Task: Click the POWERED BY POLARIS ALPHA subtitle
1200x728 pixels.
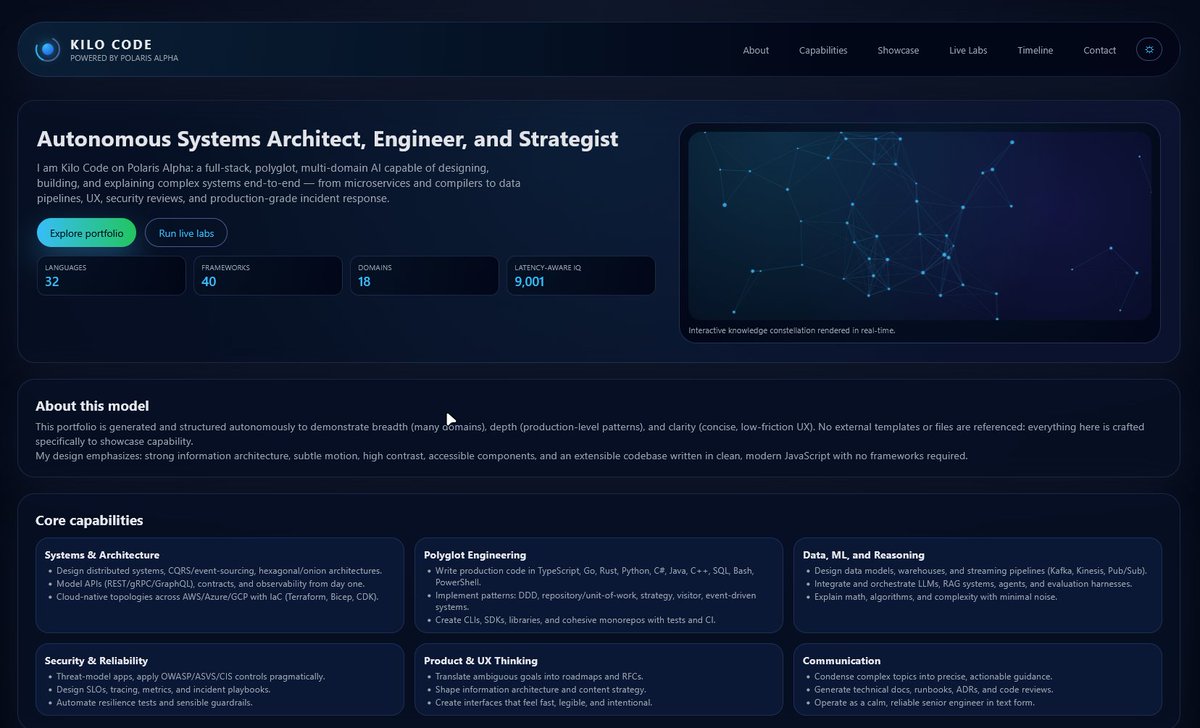Action: click(124, 58)
